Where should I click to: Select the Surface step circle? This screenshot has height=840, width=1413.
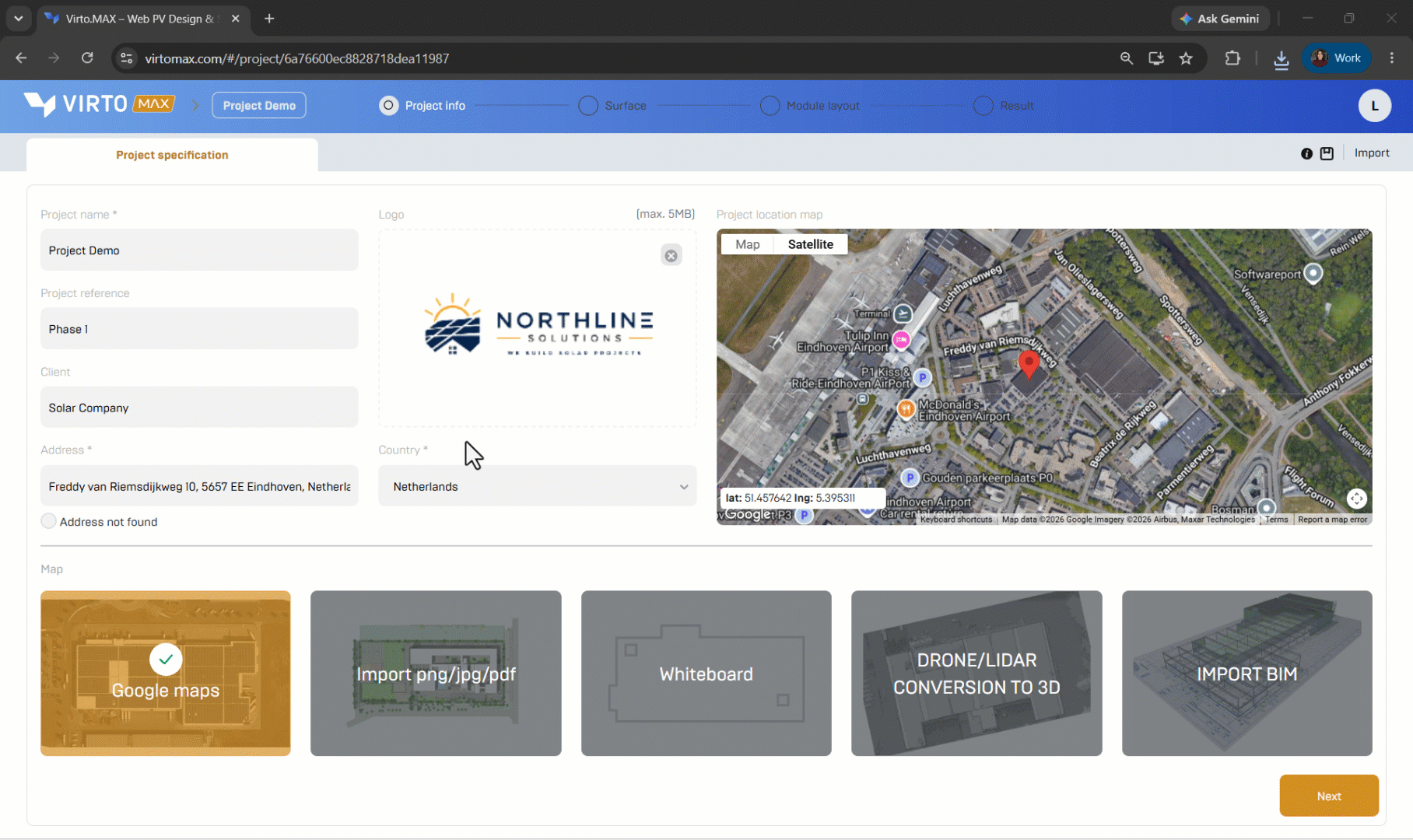click(588, 106)
